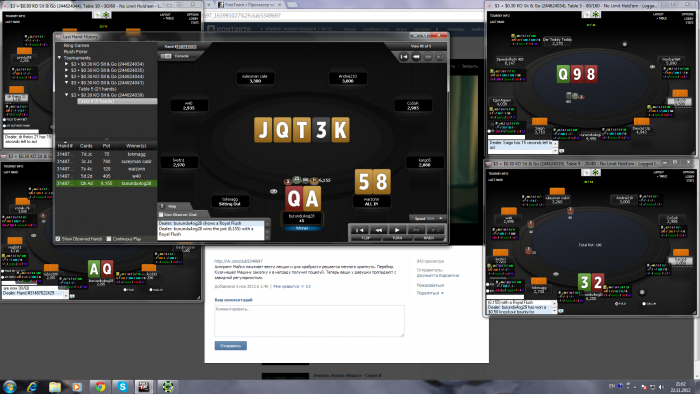Select Call pre-action in bottom-right table window

644,303
